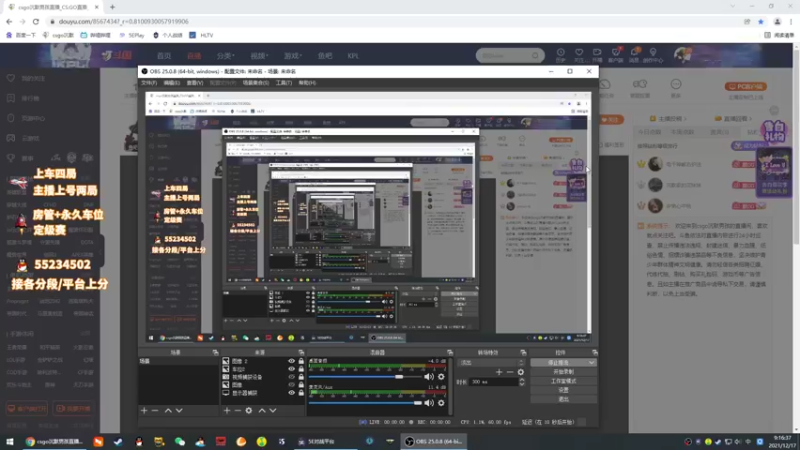Add a new source with plus
Screen dimensions: 800x450
(x=227, y=410)
